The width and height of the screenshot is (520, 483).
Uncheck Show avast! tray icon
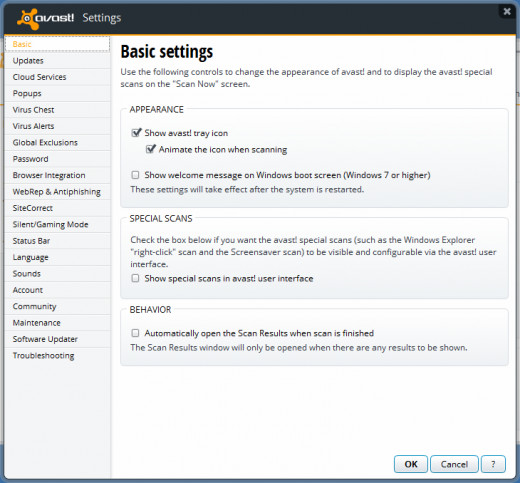pyautogui.click(x=136, y=133)
